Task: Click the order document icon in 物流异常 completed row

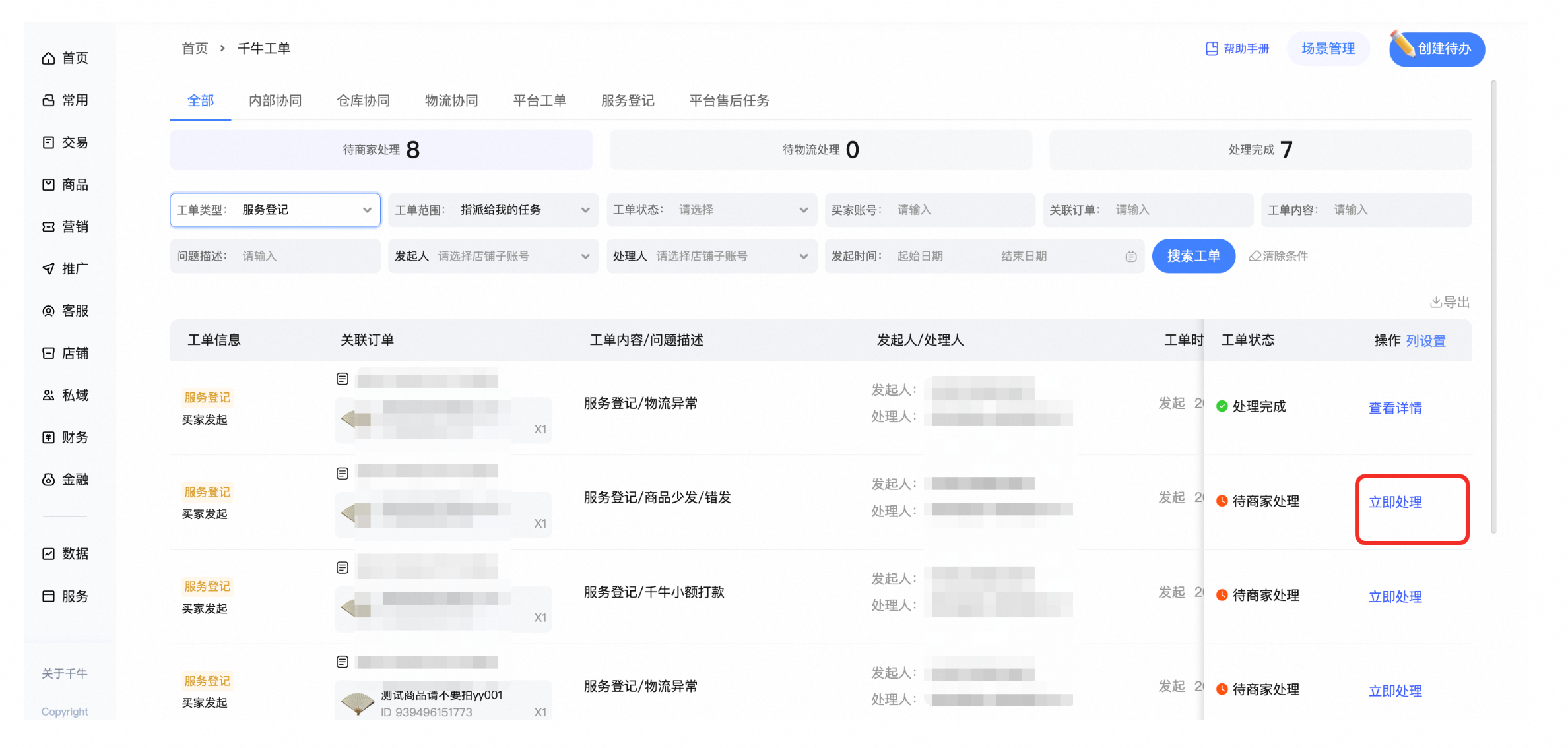Action: pyautogui.click(x=343, y=379)
